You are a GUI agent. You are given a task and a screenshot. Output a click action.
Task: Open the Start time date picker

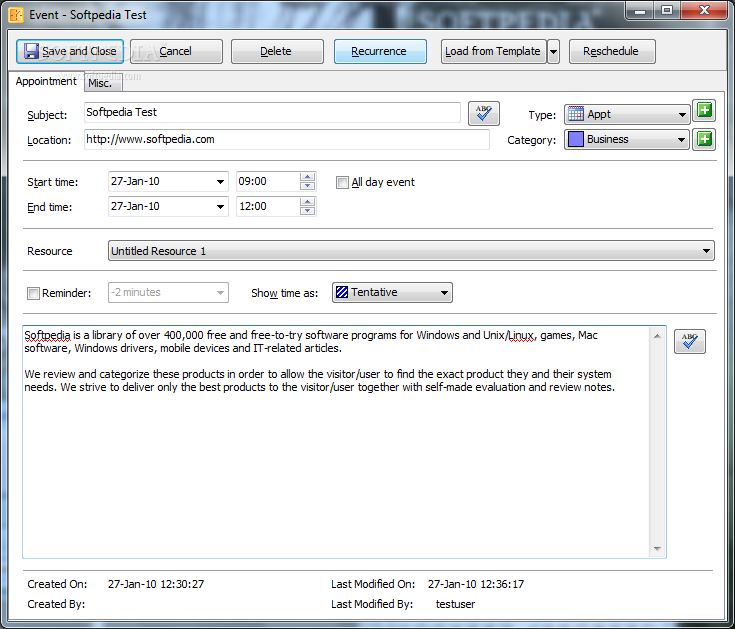pos(220,181)
